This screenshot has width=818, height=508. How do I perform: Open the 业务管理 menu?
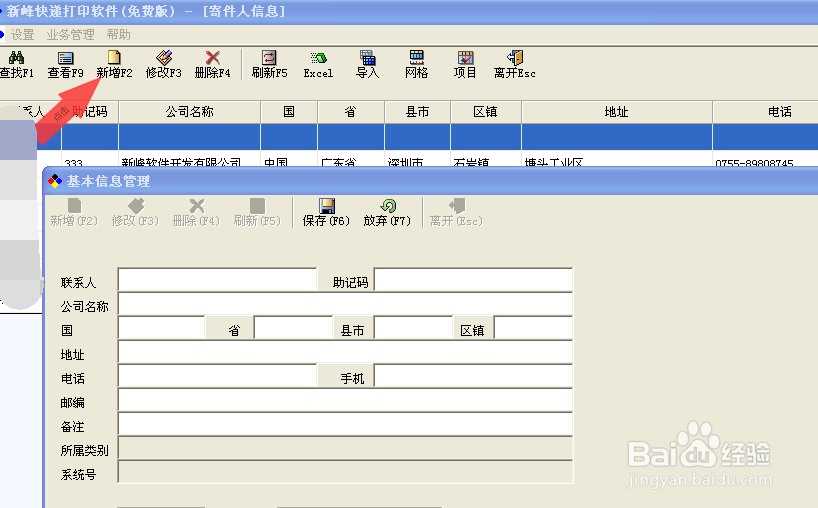point(70,35)
